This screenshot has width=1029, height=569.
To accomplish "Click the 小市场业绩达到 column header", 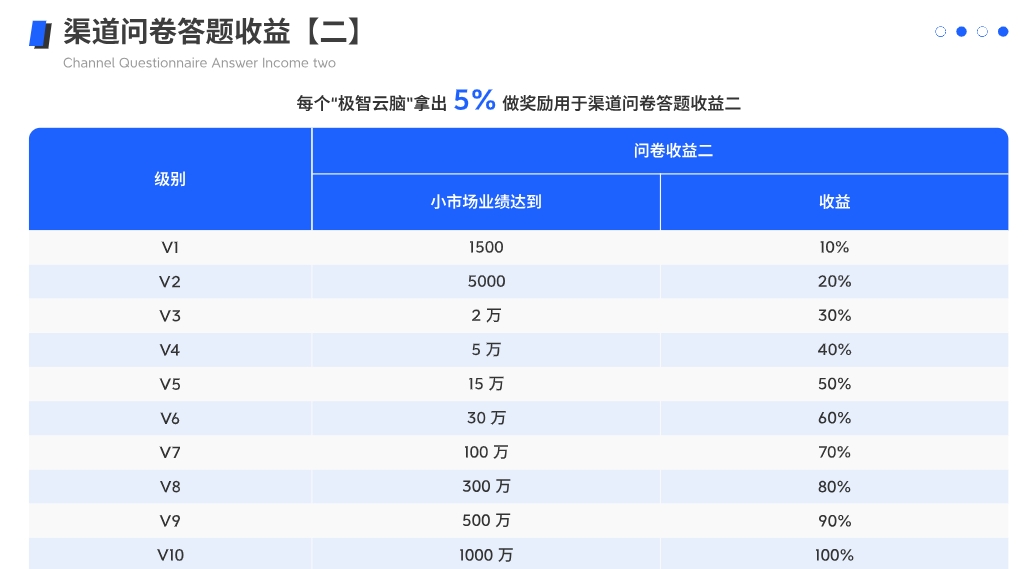I will (x=486, y=202).
